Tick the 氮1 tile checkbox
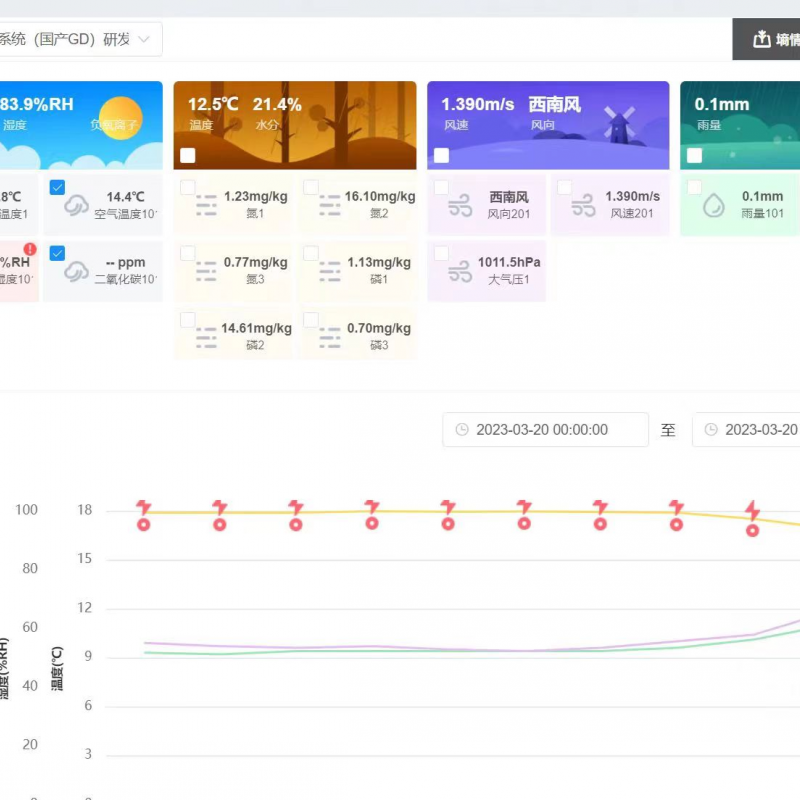The width and height of the screenshot is (800, 800). click(x=188, y=187)
